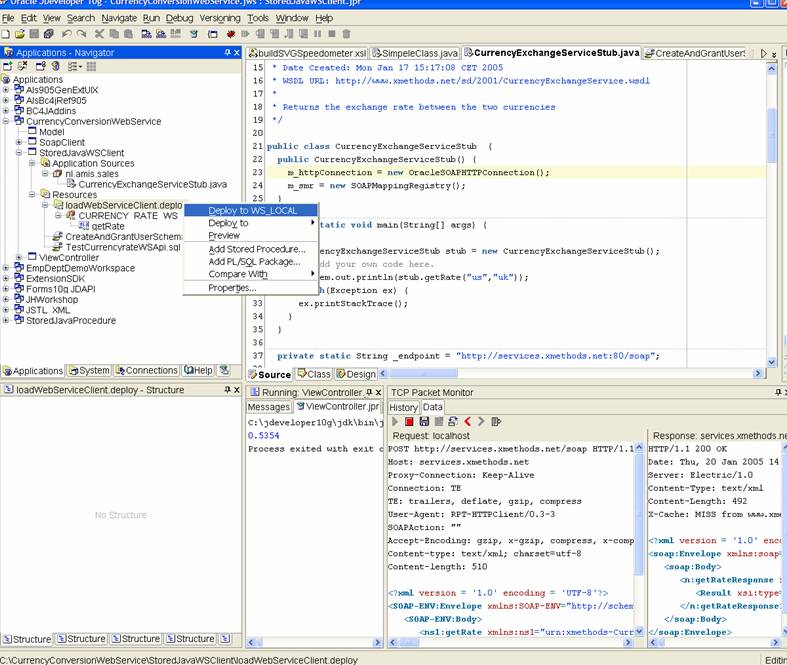The image size is (787, 665).
Task: Switch to the Connections navigator tab
Action: click(145, 371)
